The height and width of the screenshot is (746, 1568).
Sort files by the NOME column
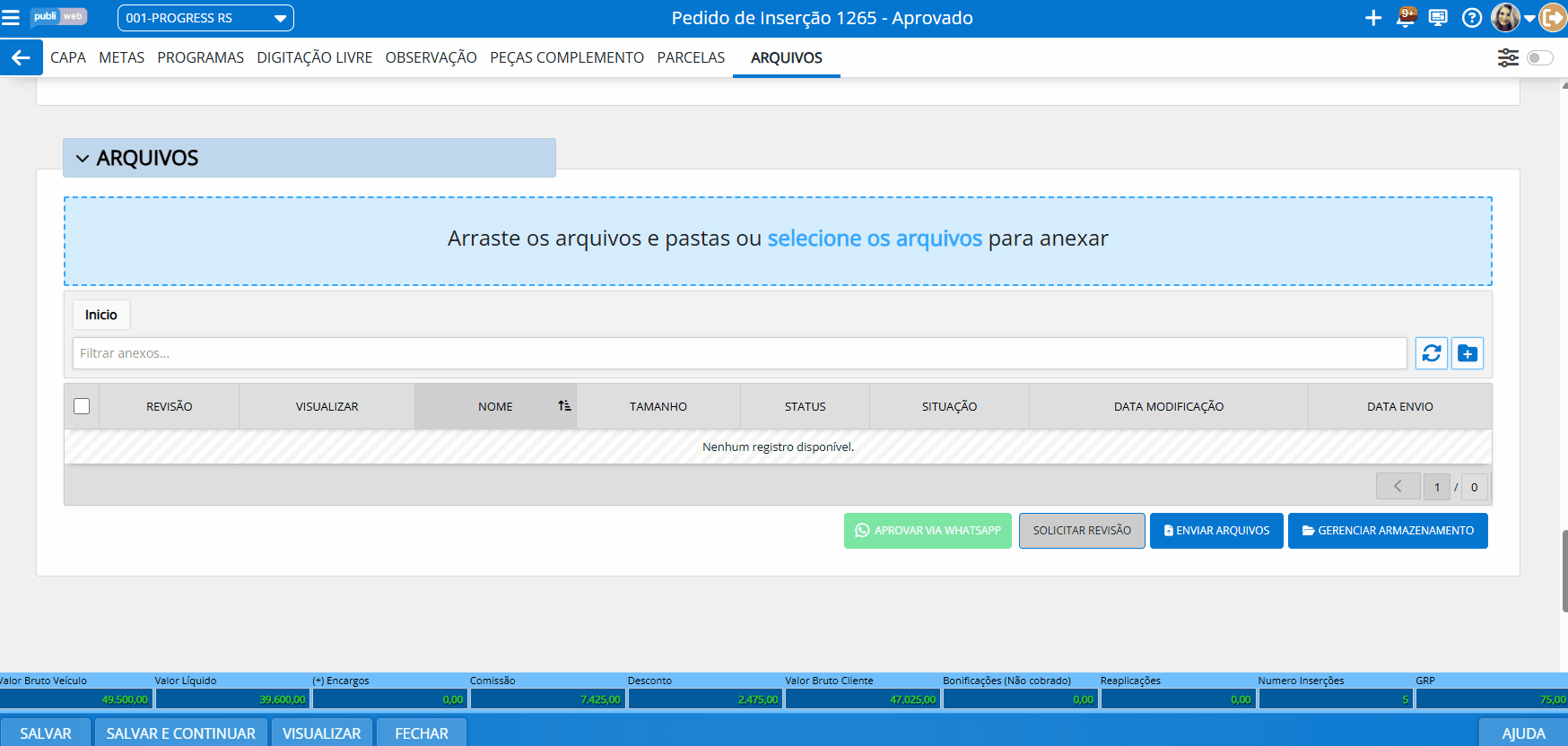point(495,406)
